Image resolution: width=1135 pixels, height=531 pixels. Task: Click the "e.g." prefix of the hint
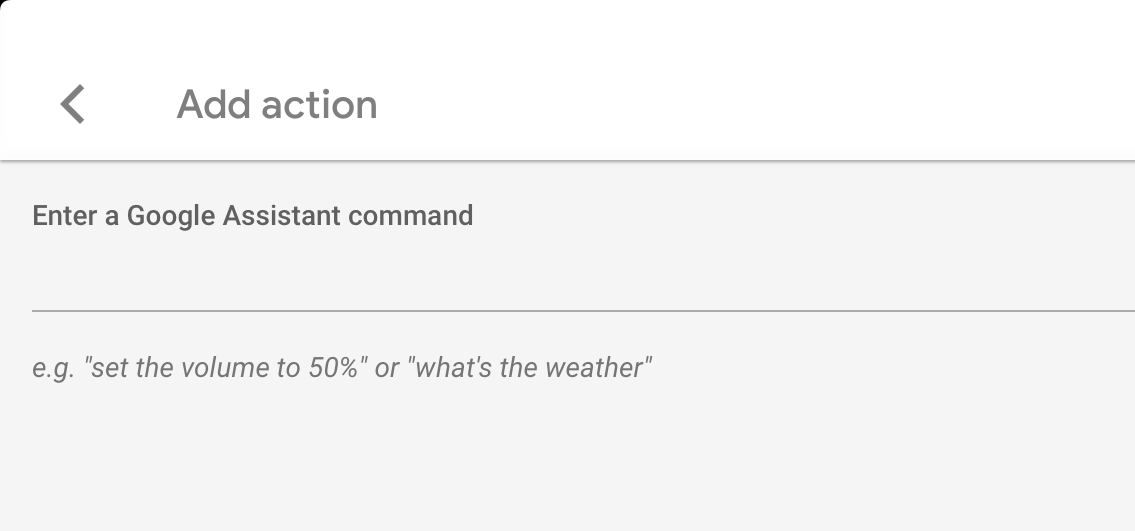pyautogui.click(x=54, y=368)
